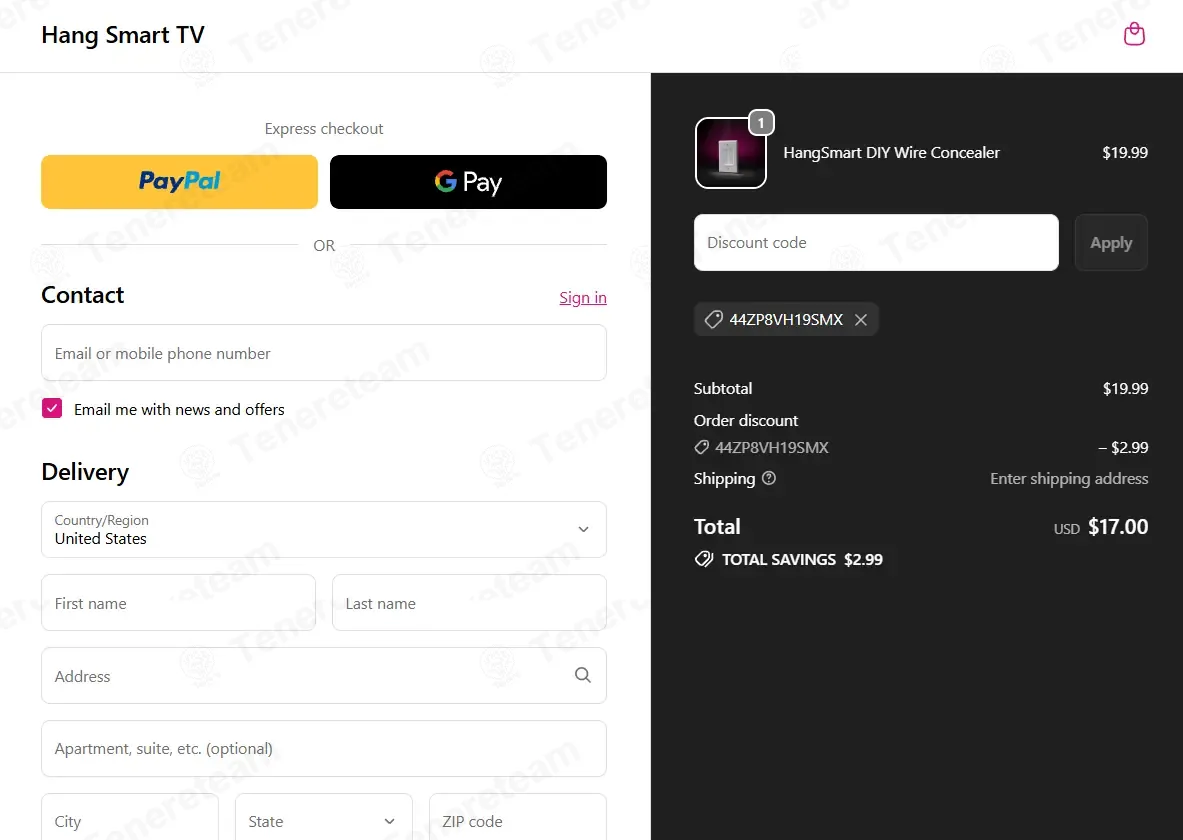The image size is (1183, 840).
Task: Uncheck Email me with news and offers
Action: (x=52, y=408)
